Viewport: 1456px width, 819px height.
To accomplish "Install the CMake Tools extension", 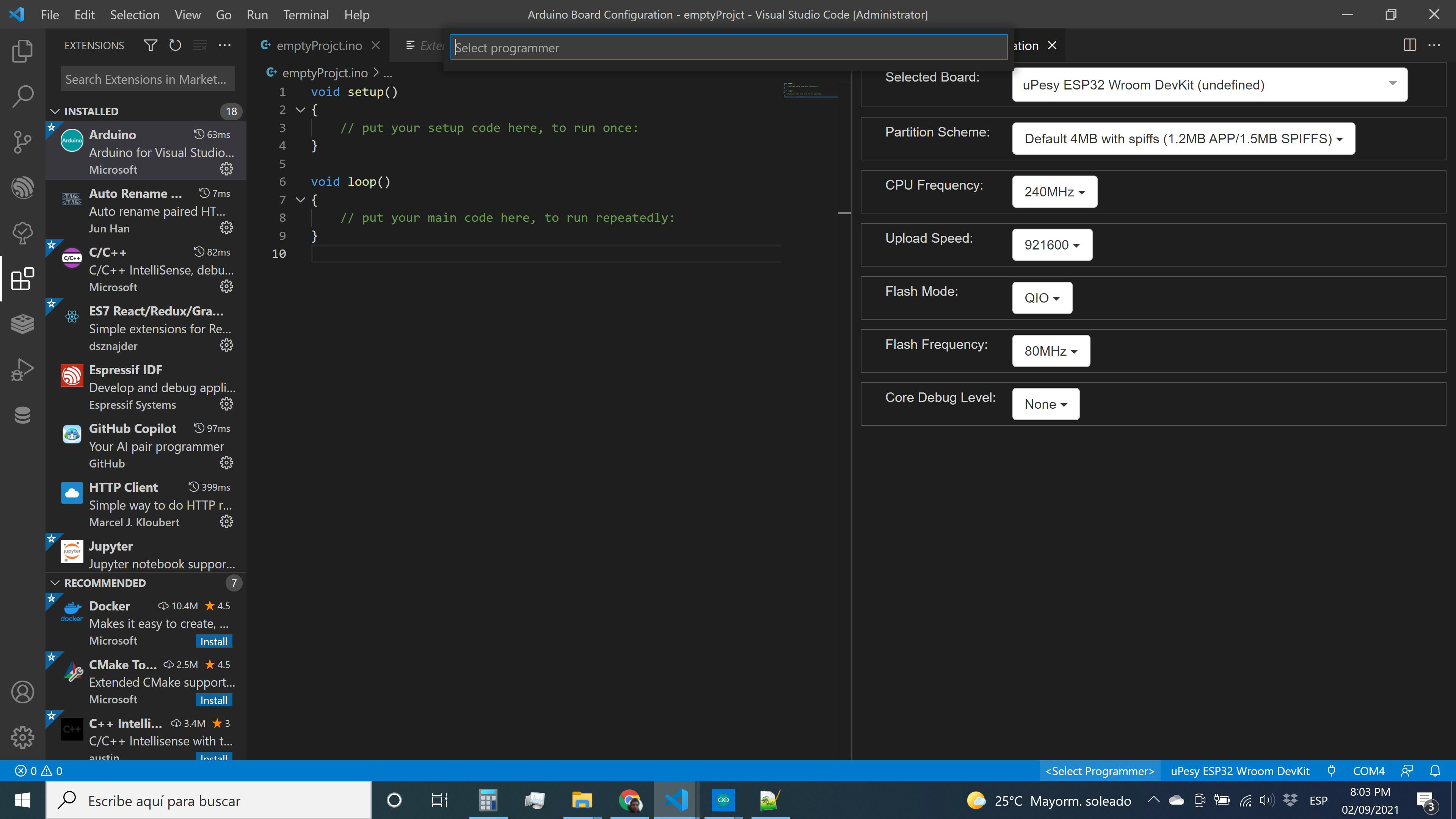I will pos(213,700).
